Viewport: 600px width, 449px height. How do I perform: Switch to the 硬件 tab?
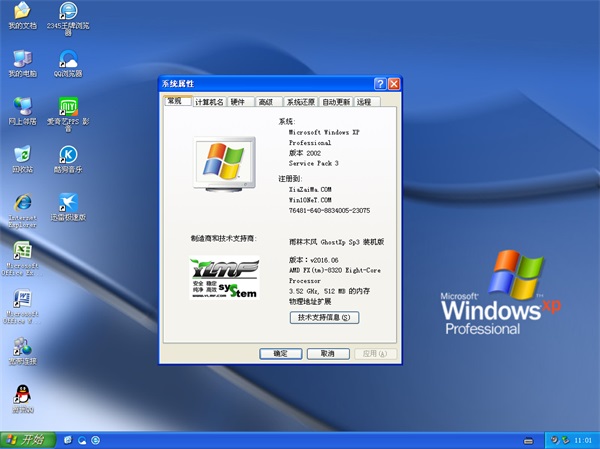tap(238, 102)
